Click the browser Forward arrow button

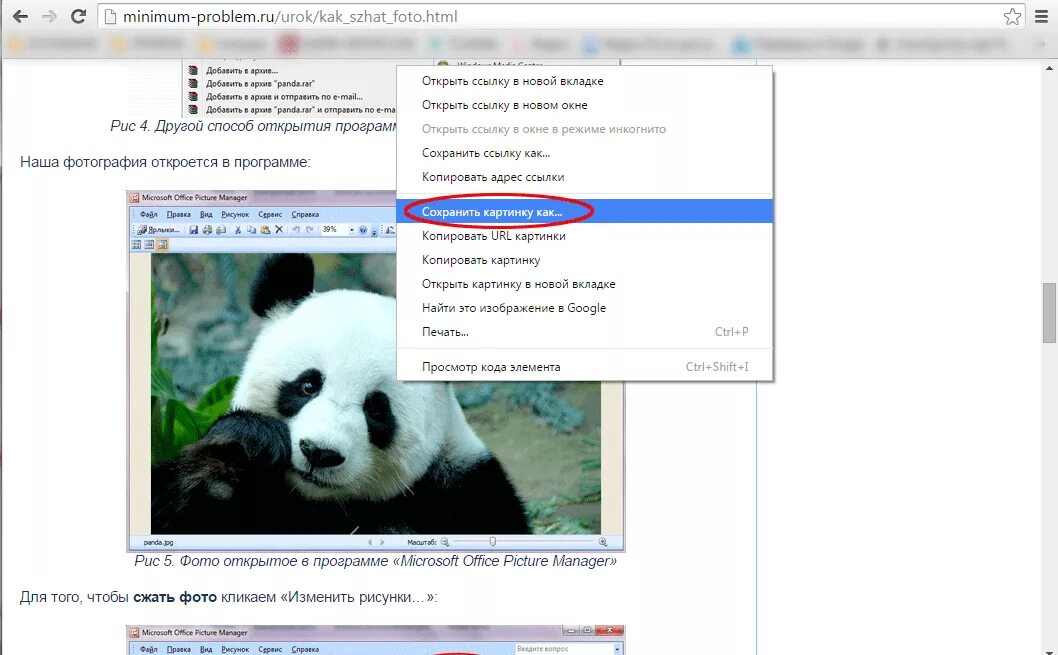pyautogui.click(x=49, y=16)
